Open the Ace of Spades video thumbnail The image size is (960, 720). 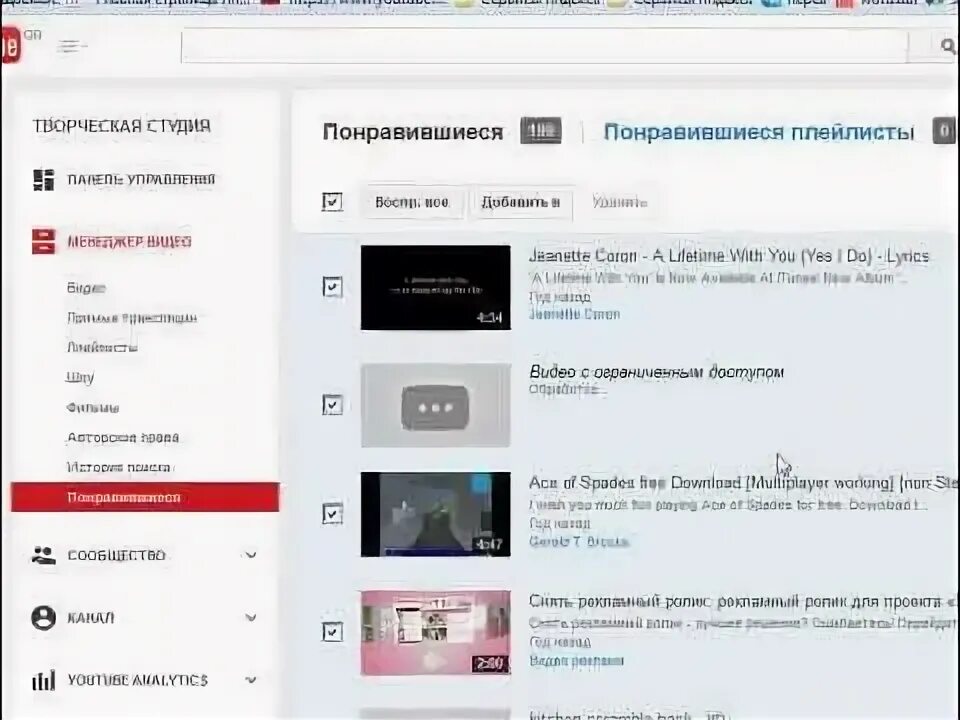pyautogui.click(x=435, y=514)
